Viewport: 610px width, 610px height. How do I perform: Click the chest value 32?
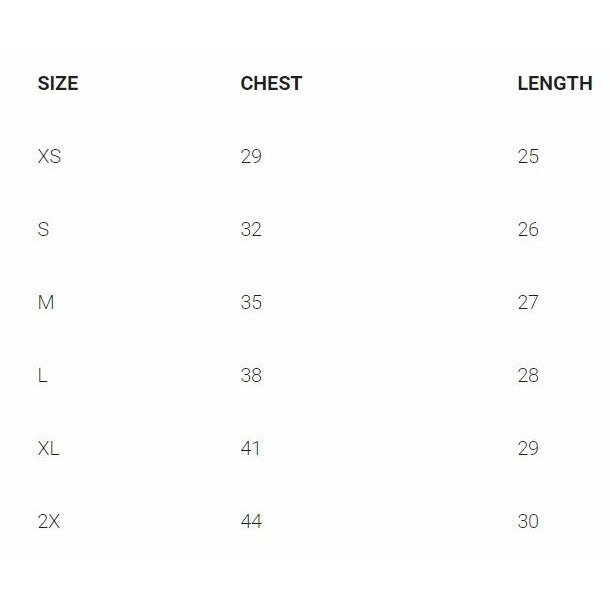click(251, 230)
